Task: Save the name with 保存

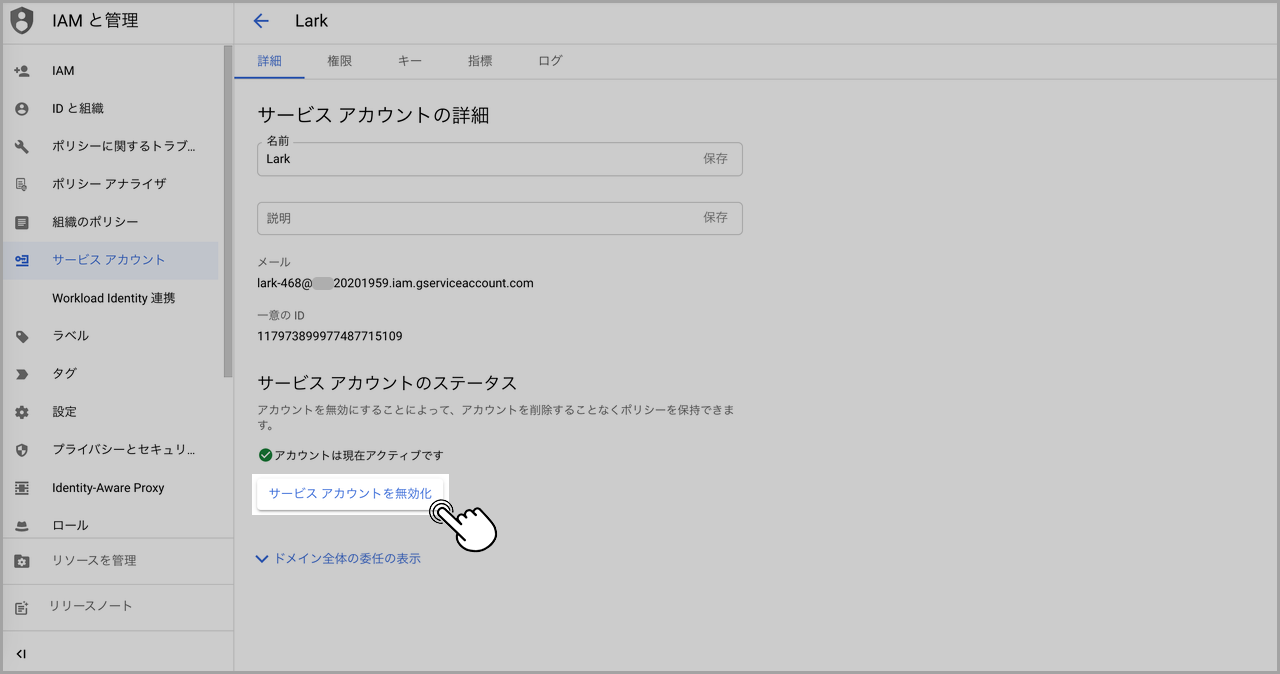Action: 715,159
